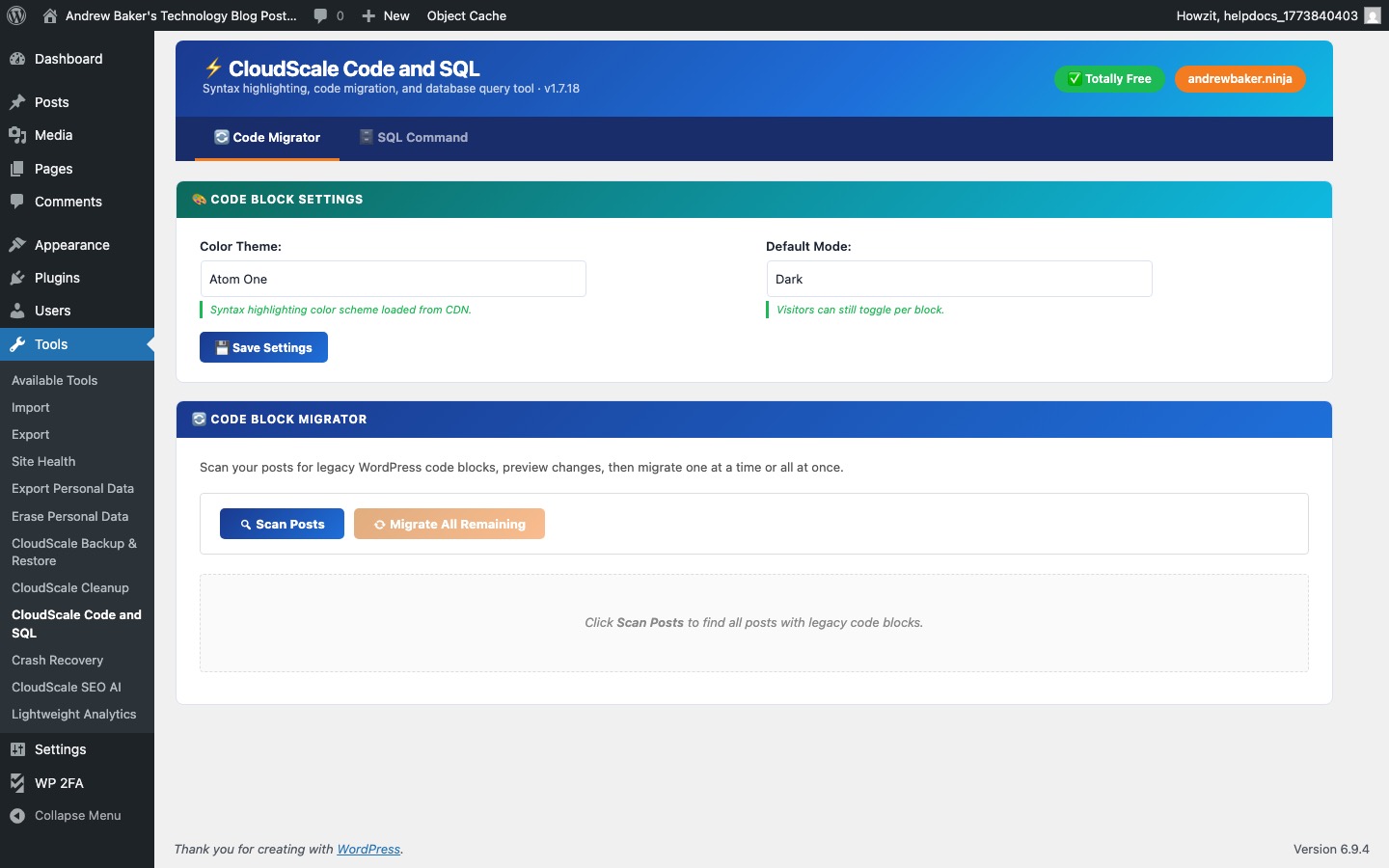Click the WordPress logo icon in admin bar

coord(16,16)
